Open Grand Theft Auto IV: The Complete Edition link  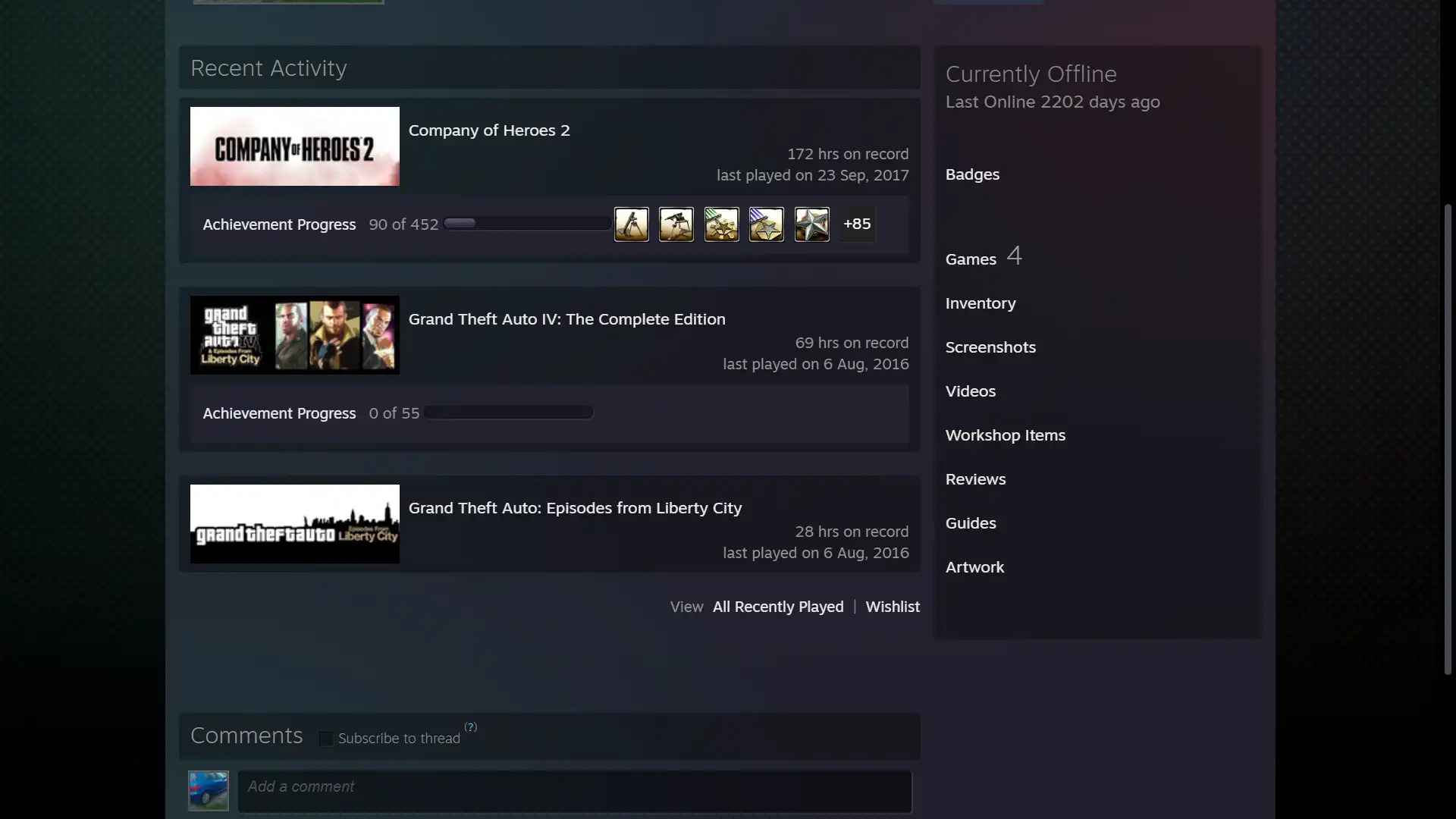point(567,319)
